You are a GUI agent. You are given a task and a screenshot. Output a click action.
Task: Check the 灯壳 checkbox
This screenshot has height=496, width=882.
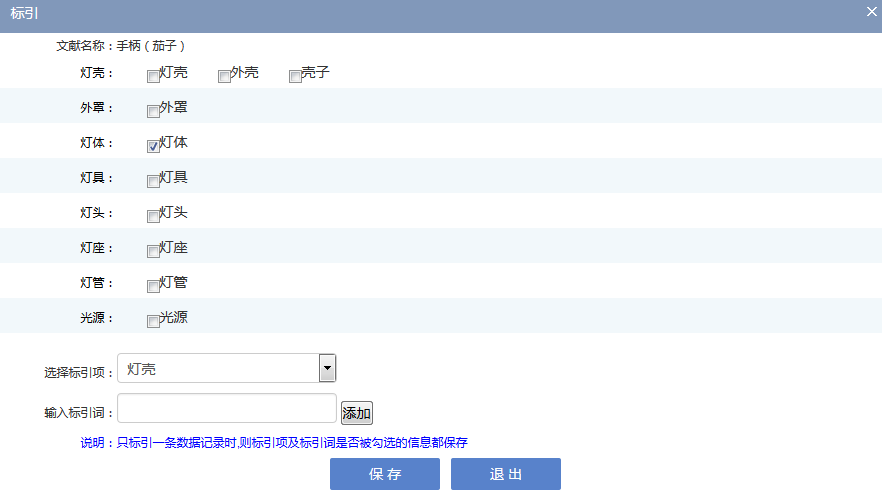(153, 76)
